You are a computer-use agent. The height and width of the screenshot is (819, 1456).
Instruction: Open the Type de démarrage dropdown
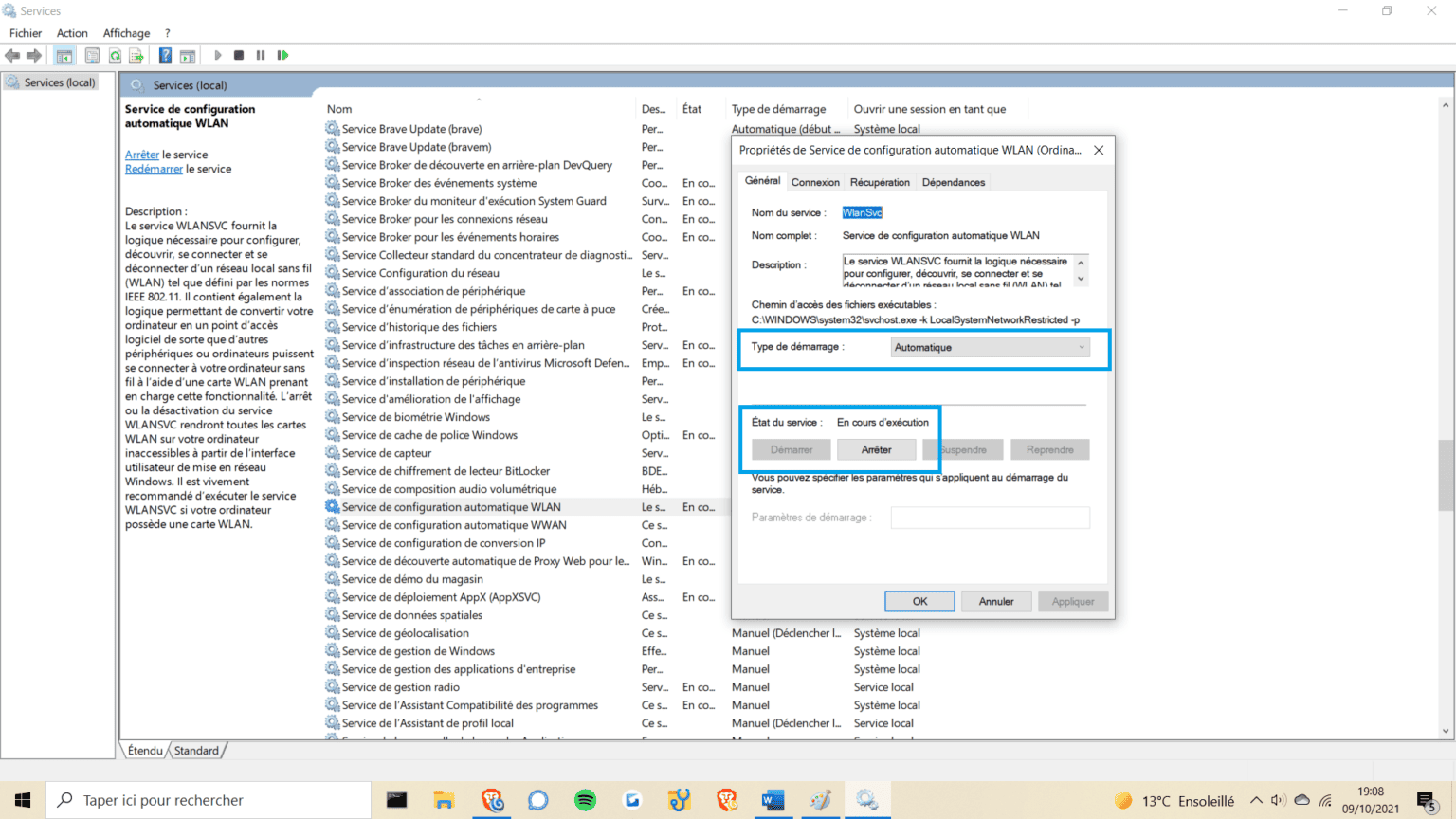click(991, 347)
